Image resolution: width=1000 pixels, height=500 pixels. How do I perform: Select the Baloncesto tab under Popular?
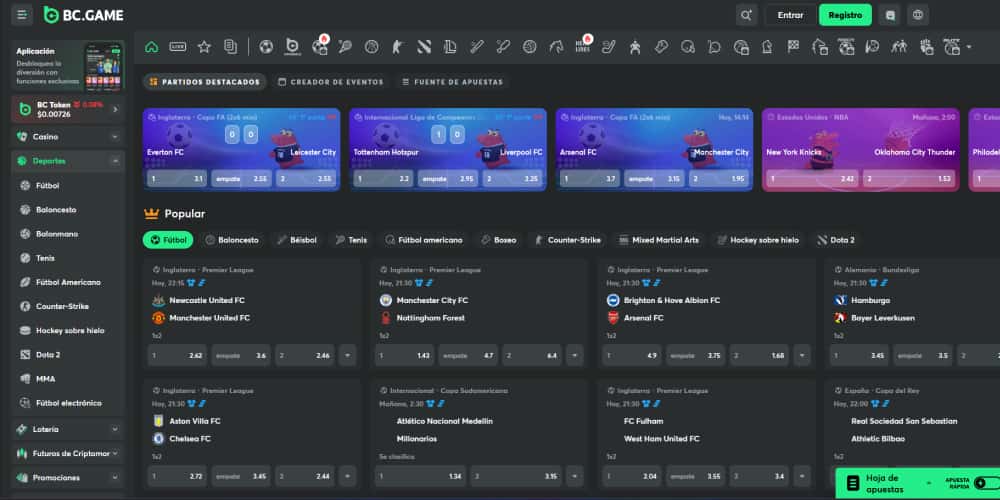tap(231, 240)
